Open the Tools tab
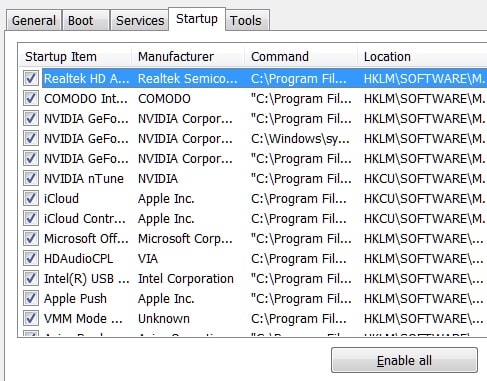Image resolution: width=487 pixels, height=381 pixels. [246, 21]
